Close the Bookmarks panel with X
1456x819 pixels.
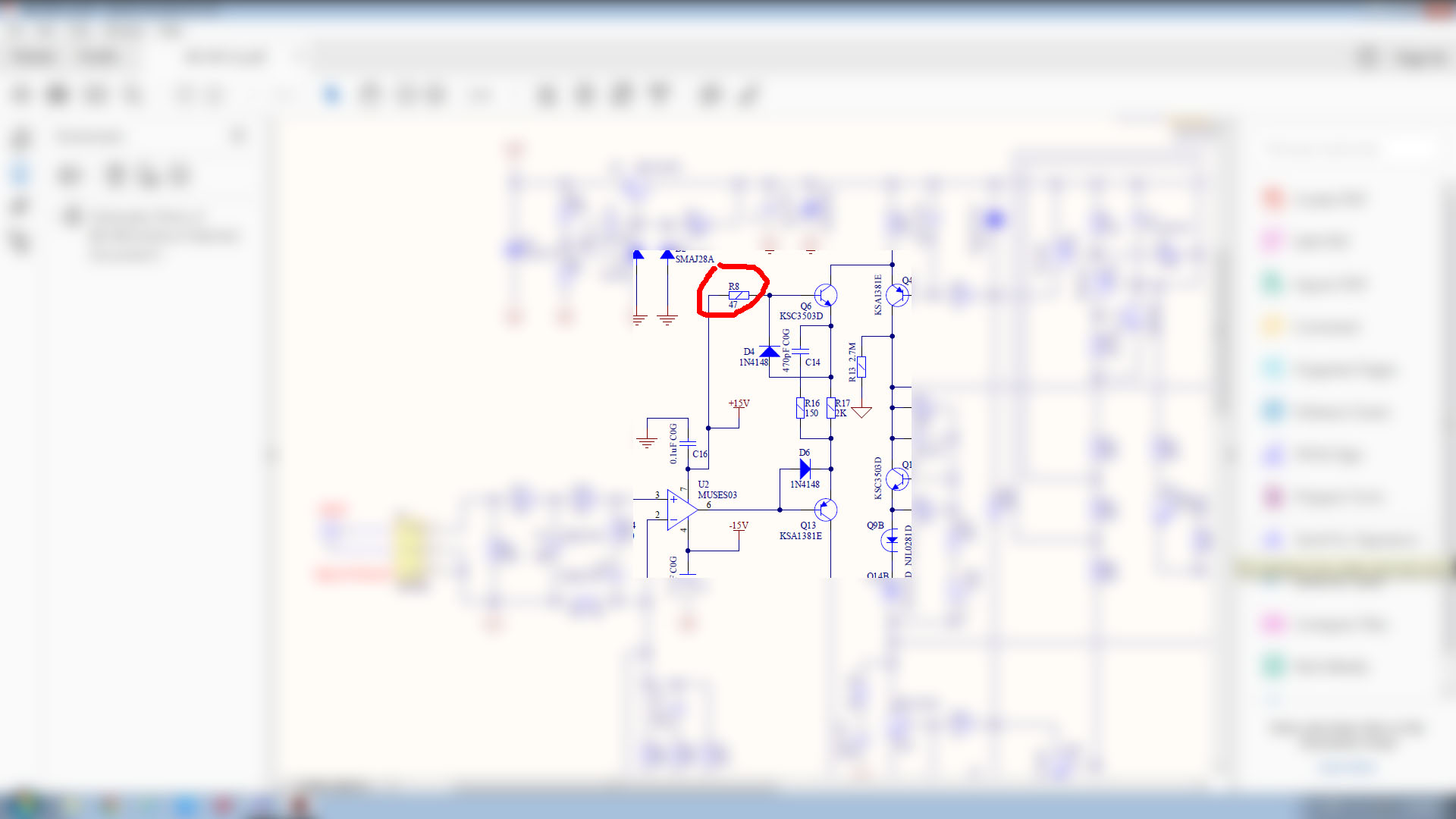pyautogui.click(x=238, y=136)
